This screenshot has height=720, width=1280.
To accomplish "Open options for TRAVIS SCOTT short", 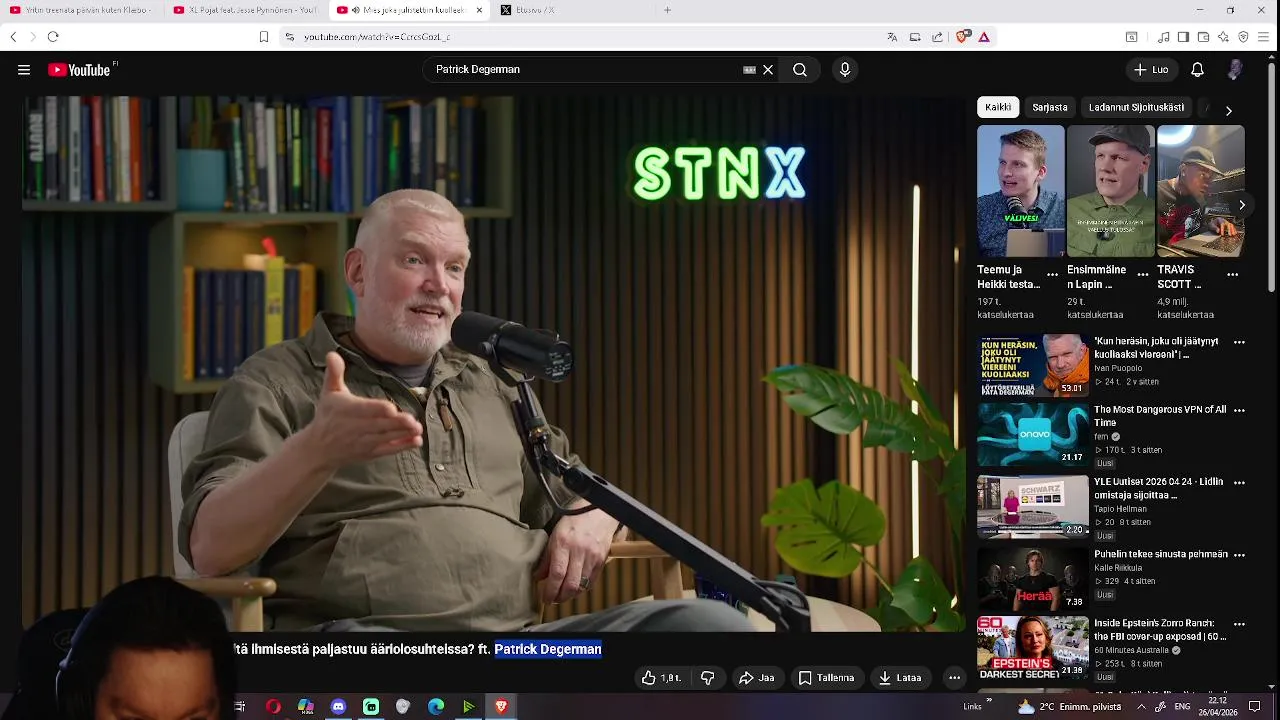I will point(1232,274).
